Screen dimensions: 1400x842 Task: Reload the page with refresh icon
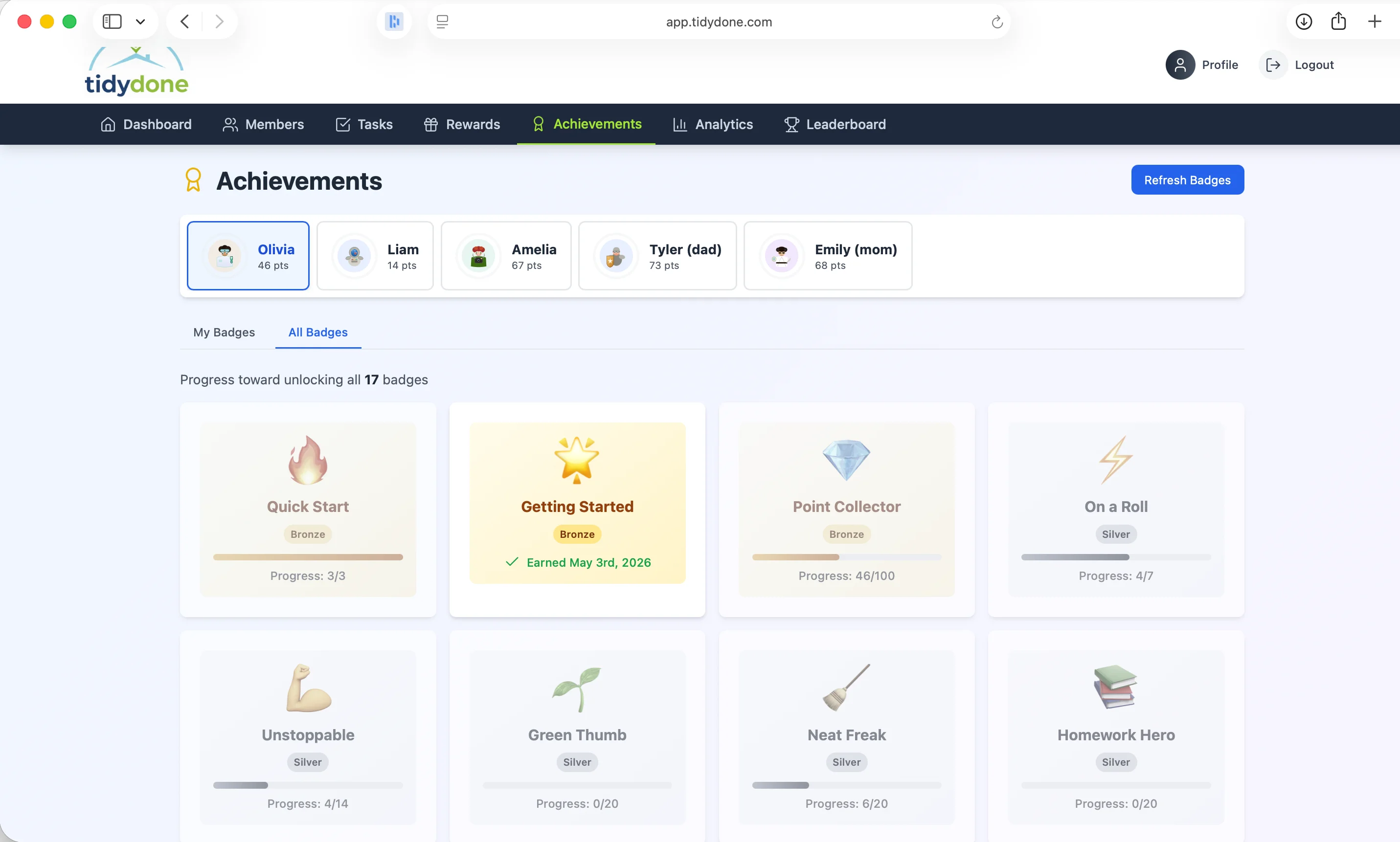click(996, 22)
